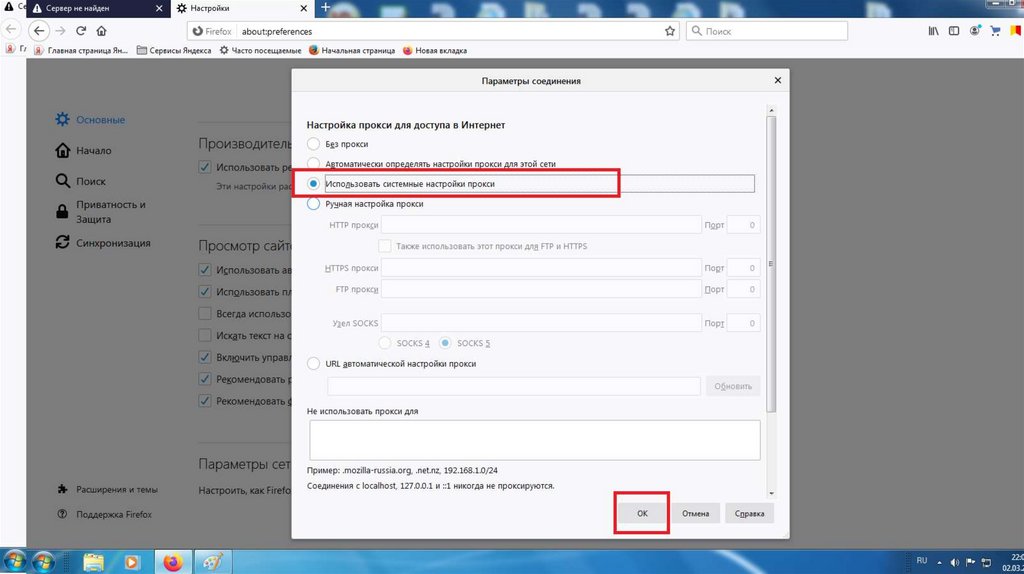Toggle Включить управление checkbox
Viewport: 1024px width, 574px height.
[x=205, y=357]
